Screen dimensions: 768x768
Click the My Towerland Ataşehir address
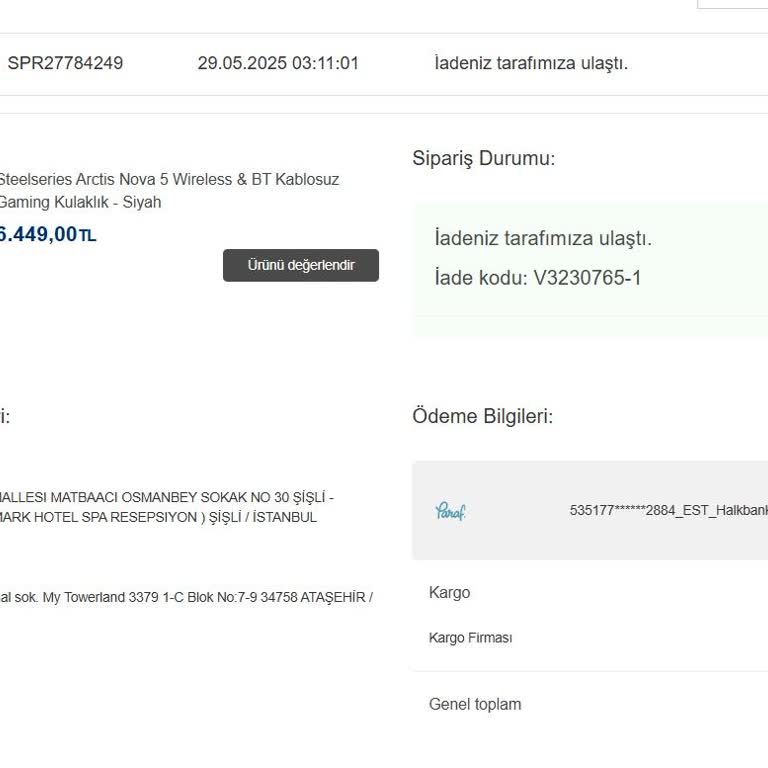tap(186, 597)
